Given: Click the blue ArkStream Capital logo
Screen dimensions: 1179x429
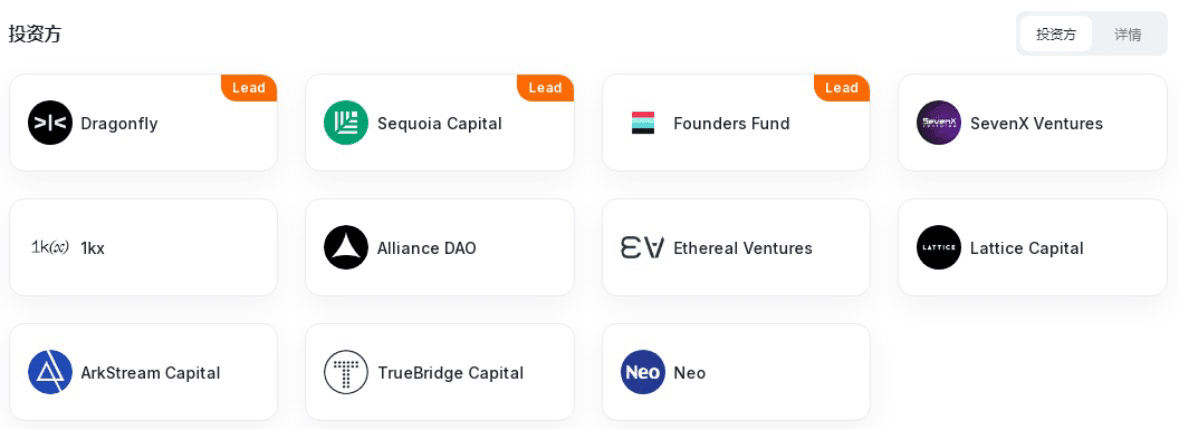Looking at the screenshot, I should pos(50,372).
